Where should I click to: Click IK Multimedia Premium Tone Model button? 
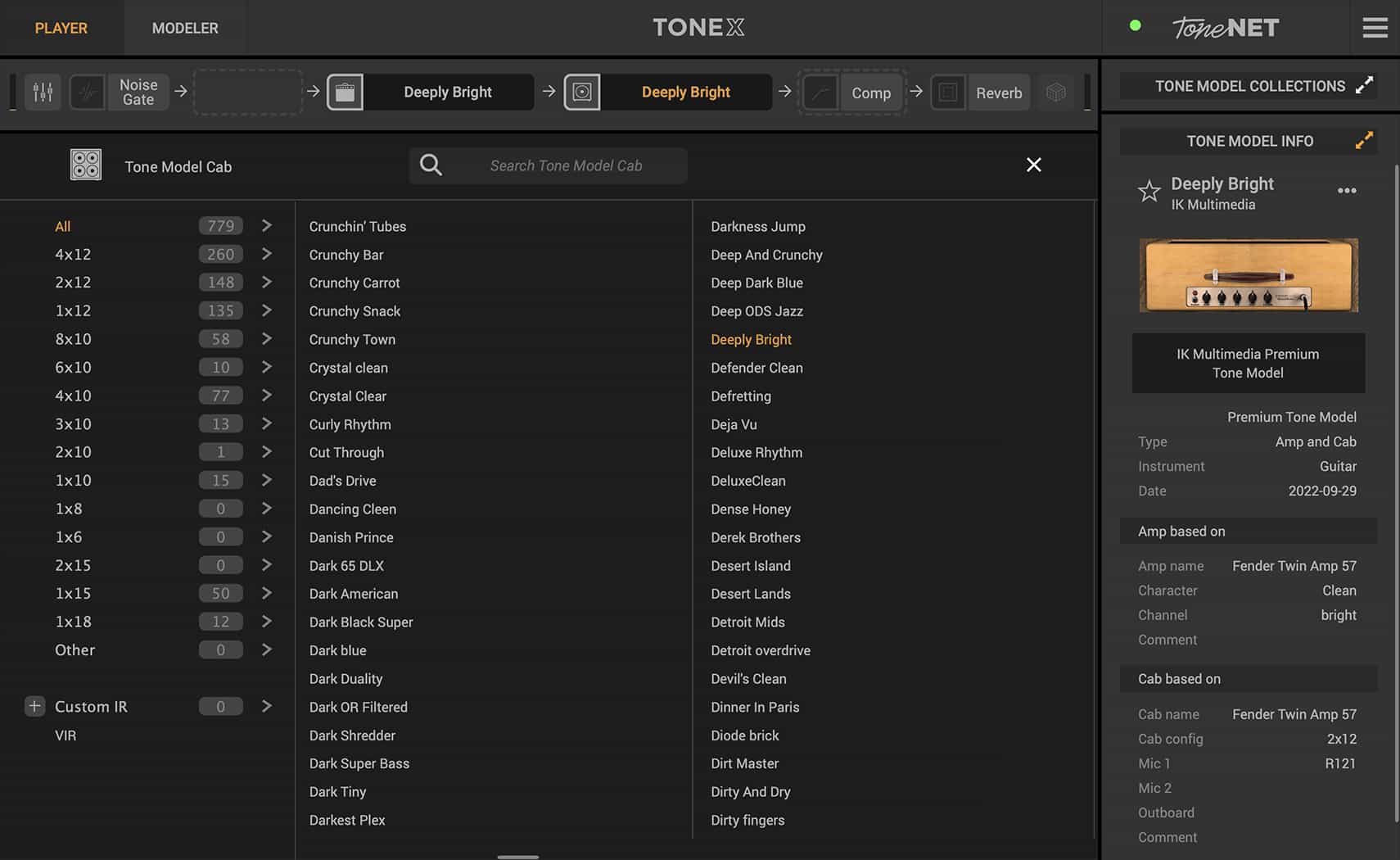click(x=1248, y=363)
